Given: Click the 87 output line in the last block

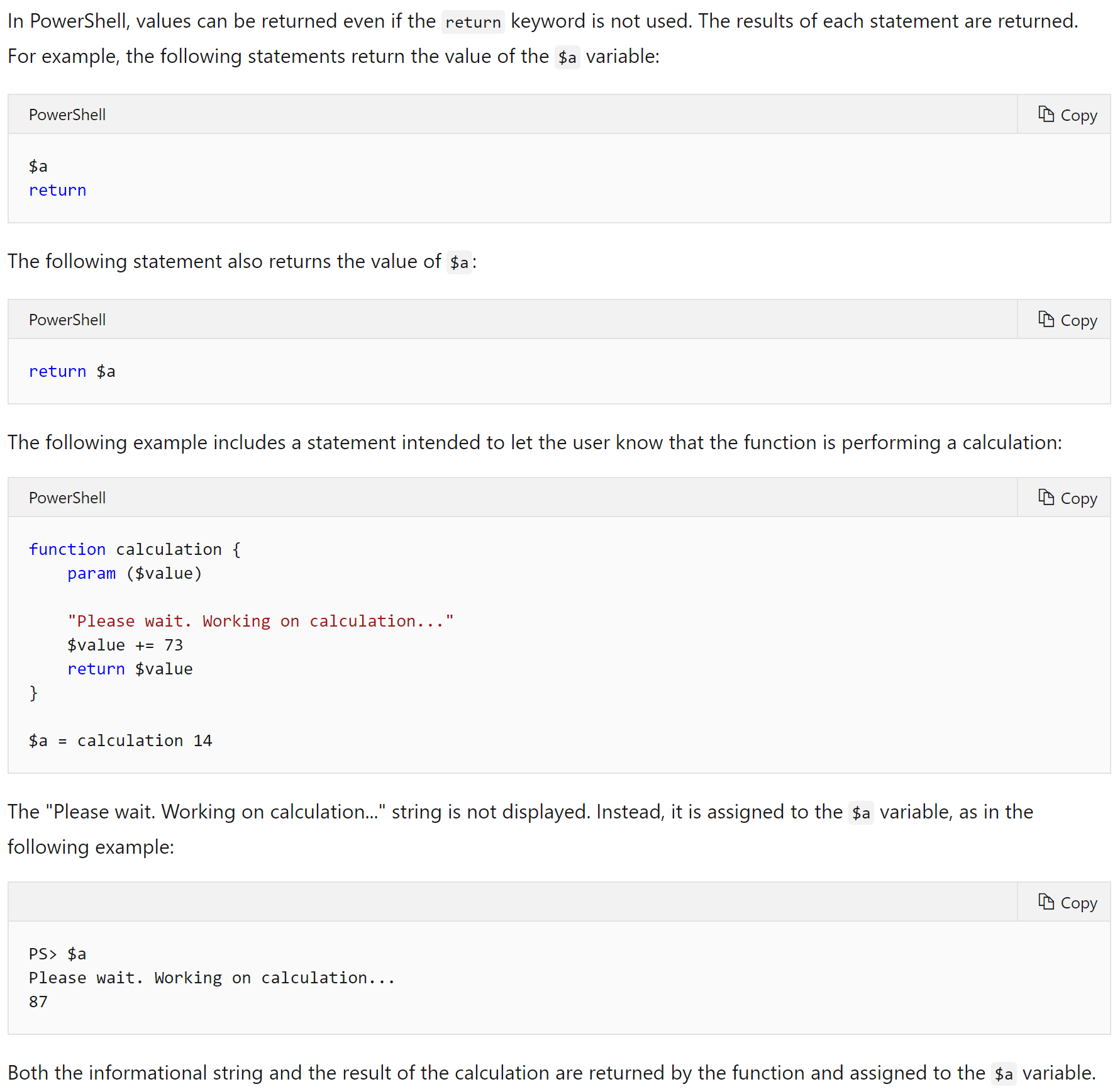Looking at the screenshot, I should (x=38, y=1002).
